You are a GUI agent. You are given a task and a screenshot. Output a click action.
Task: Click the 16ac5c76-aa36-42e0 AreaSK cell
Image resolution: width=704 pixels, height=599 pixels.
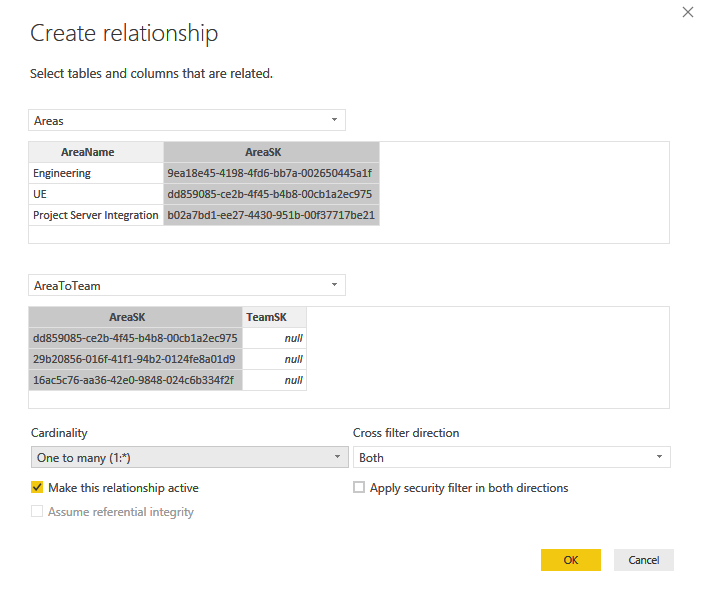click(136, 380)
